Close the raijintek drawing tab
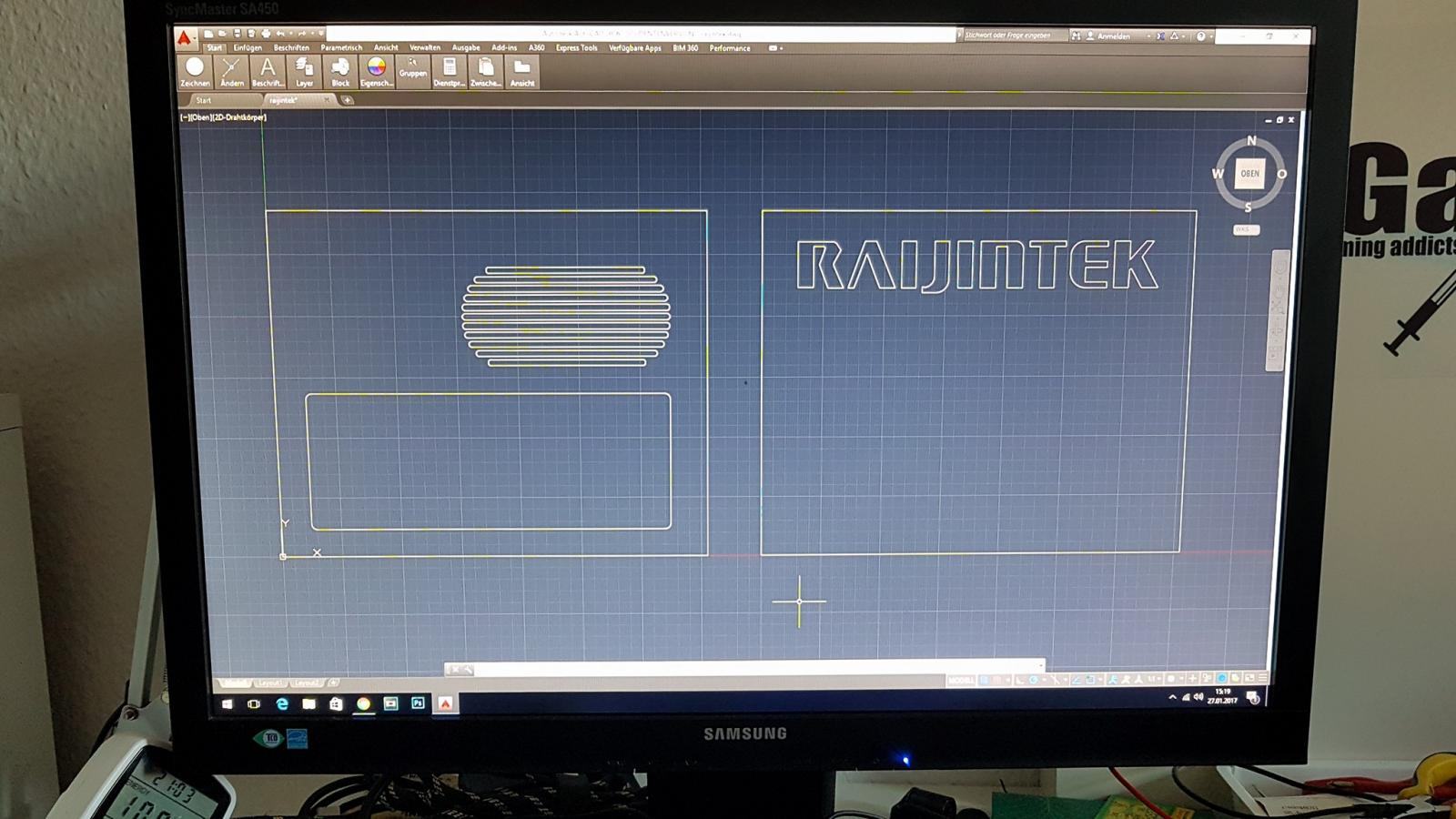This screenshot has height=819, width=1456. 327,100
